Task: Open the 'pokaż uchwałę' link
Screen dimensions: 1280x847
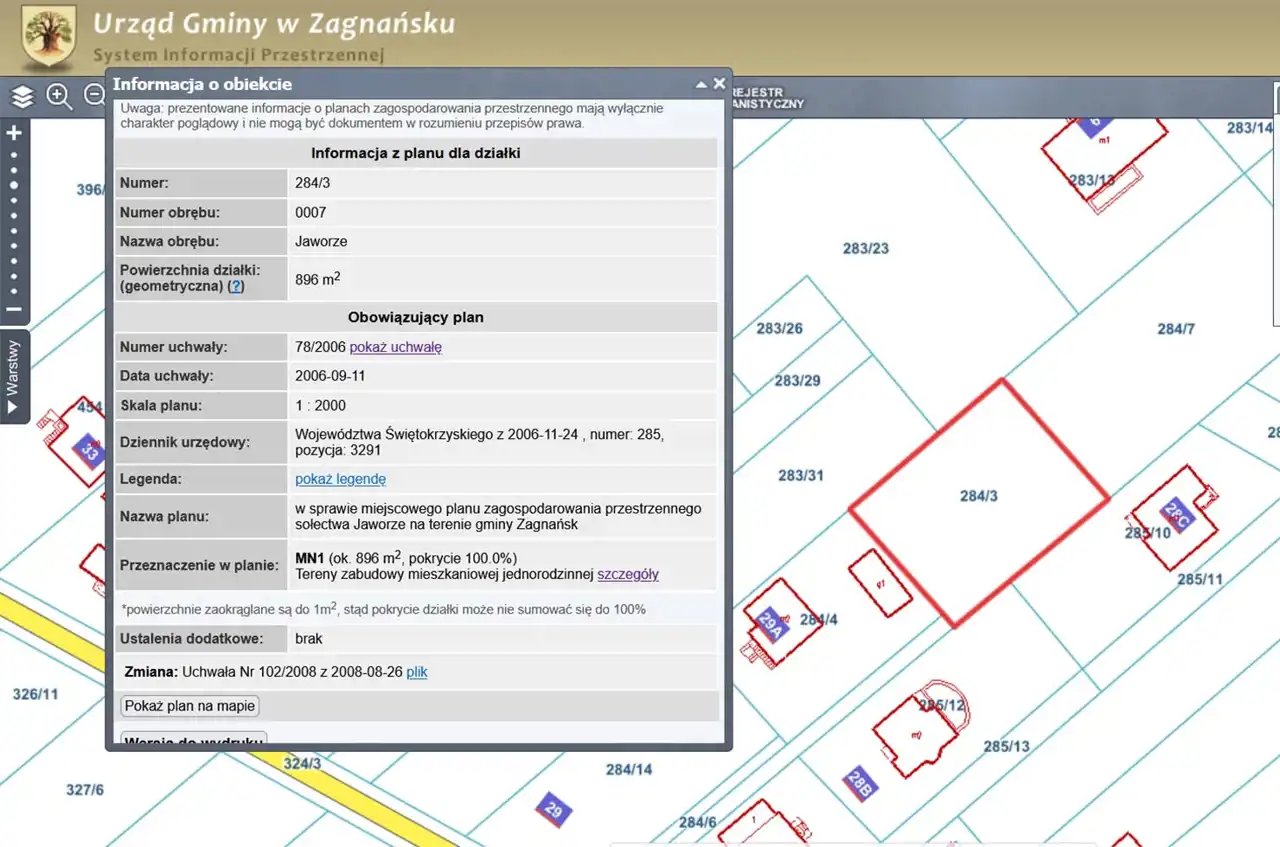Action: (x=395, y=347)
